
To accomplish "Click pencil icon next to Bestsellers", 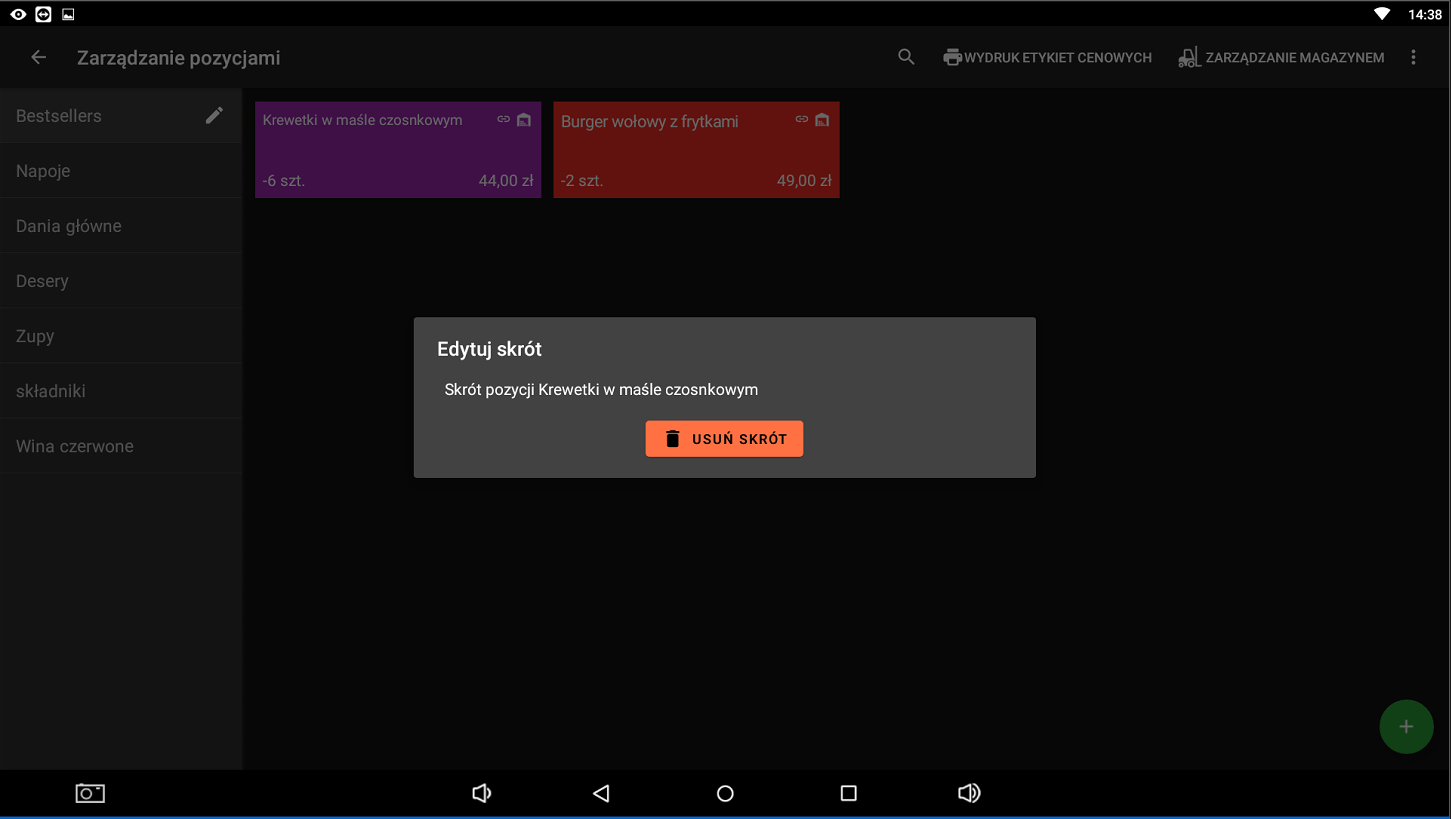I will click(214, 116).
